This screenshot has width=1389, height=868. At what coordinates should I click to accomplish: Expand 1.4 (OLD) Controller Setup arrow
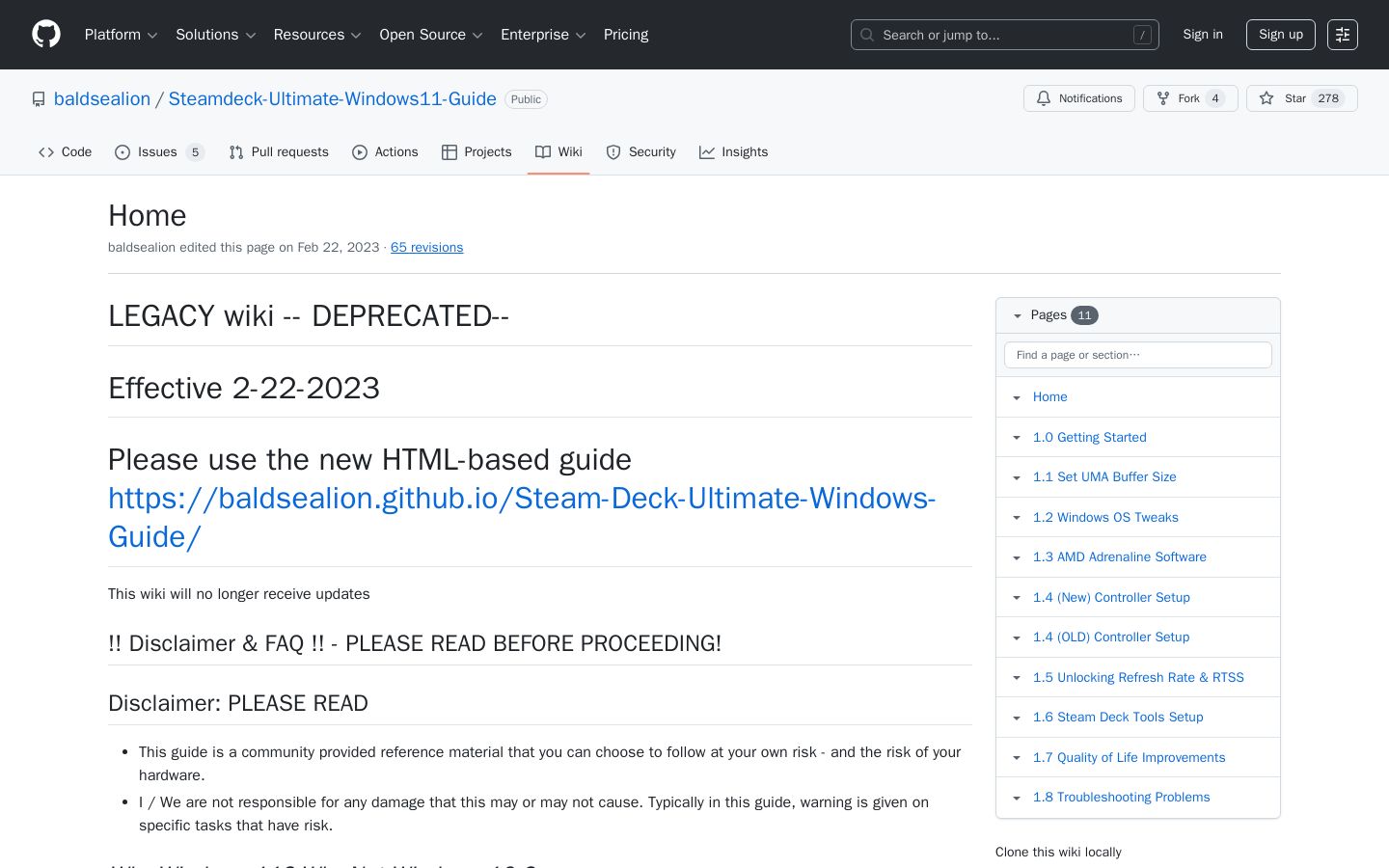[1017, 637]
